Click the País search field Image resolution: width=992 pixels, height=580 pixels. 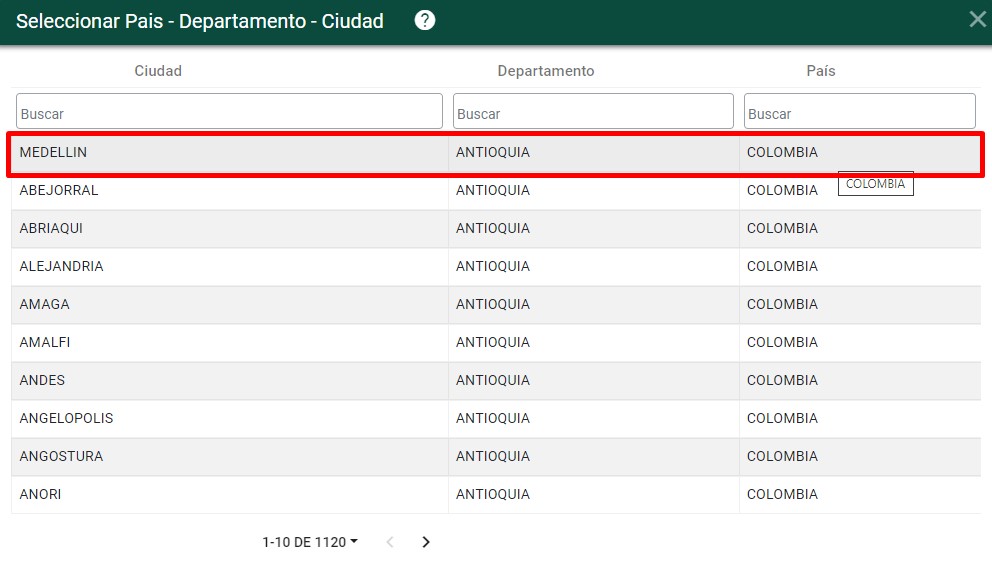(859, 112)
